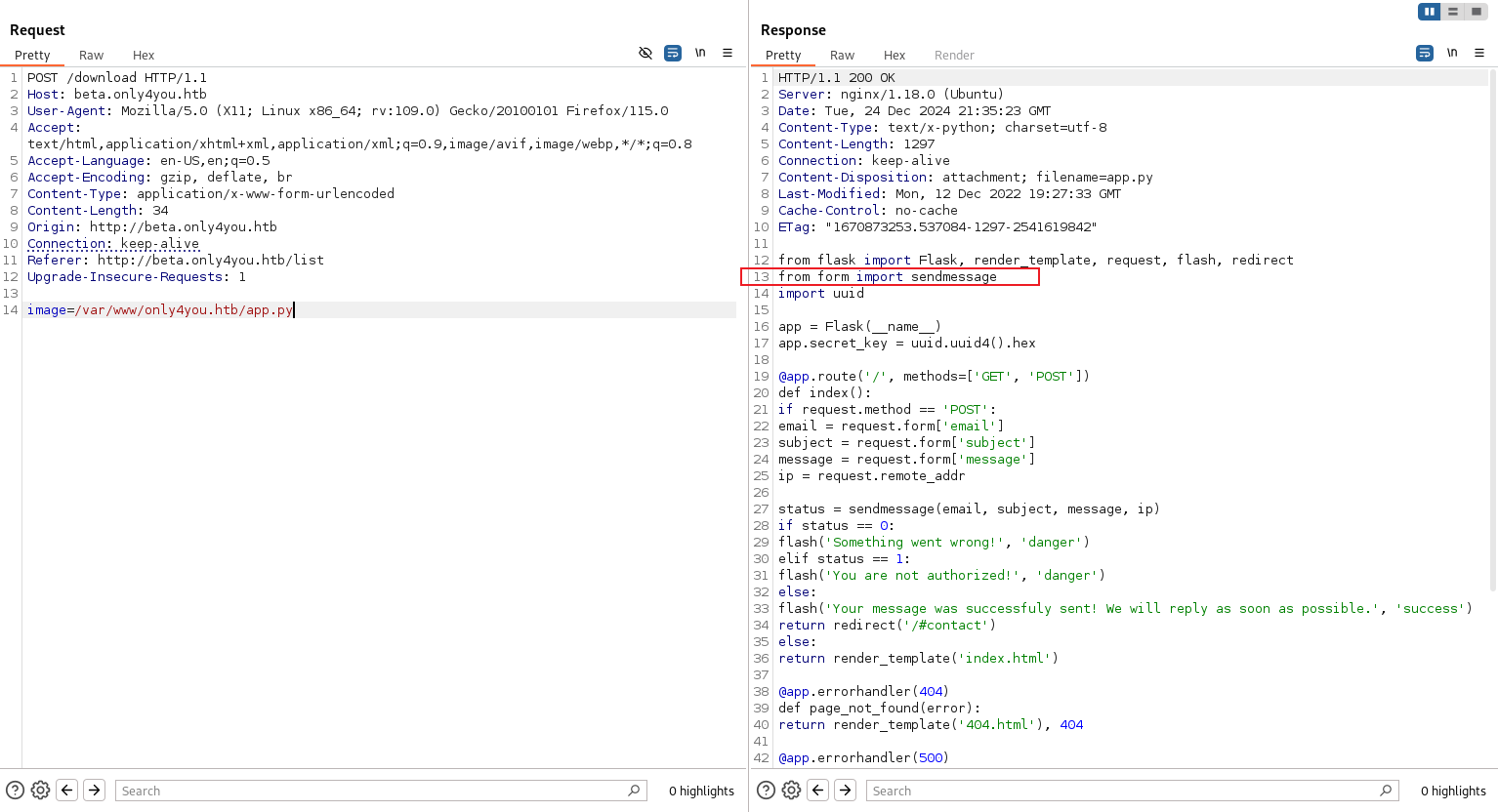Toggle word wrap icon in Response toolbar
The height and width of the screenshot is (812, 1498).
click(x=1425, y=53)
